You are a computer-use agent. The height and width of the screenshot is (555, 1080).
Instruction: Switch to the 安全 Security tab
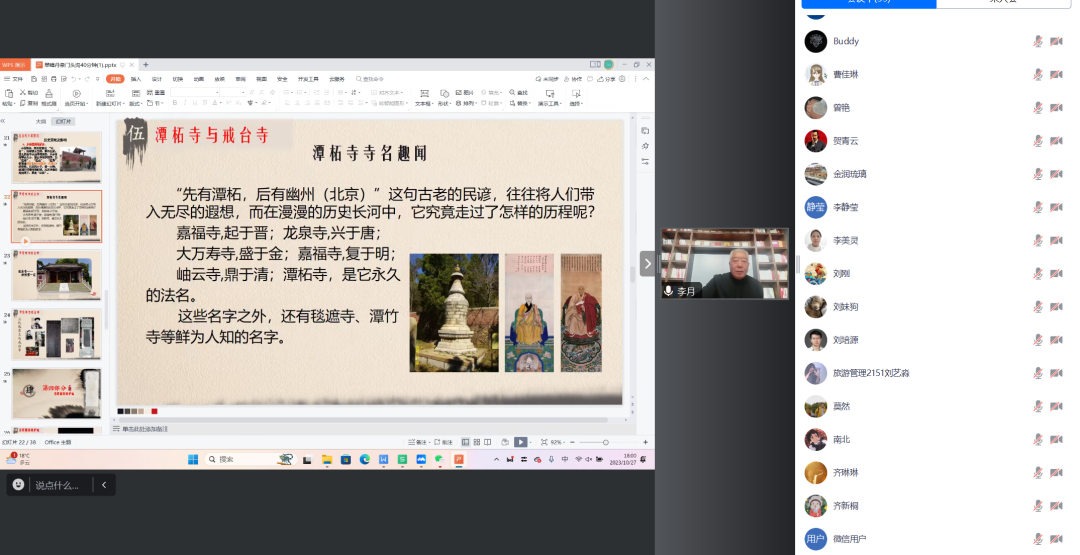(282, 79)
